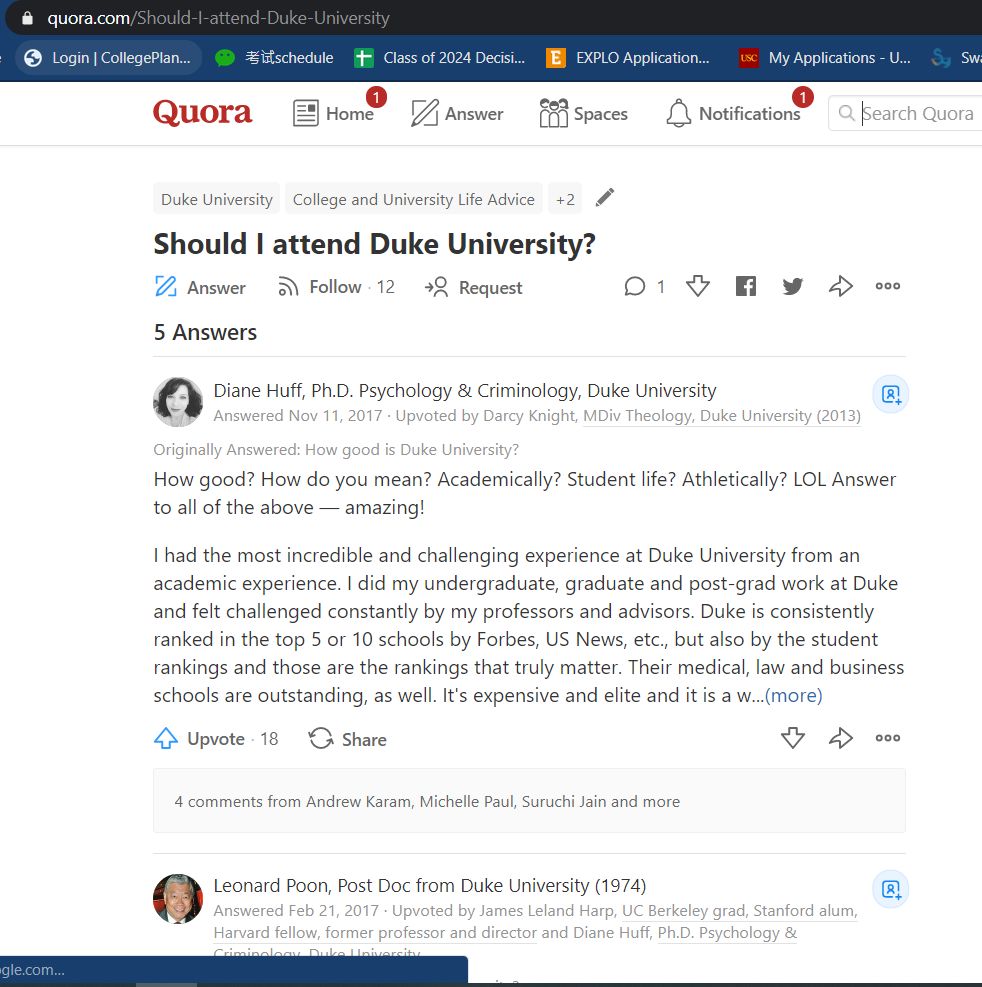Go to the Answer tab in navbar
Viewport: 982px width, 987px height.
[457, 113]
